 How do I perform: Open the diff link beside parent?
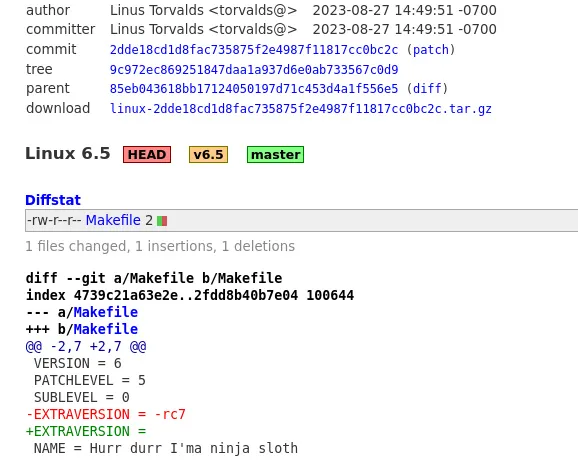point(427,89)
